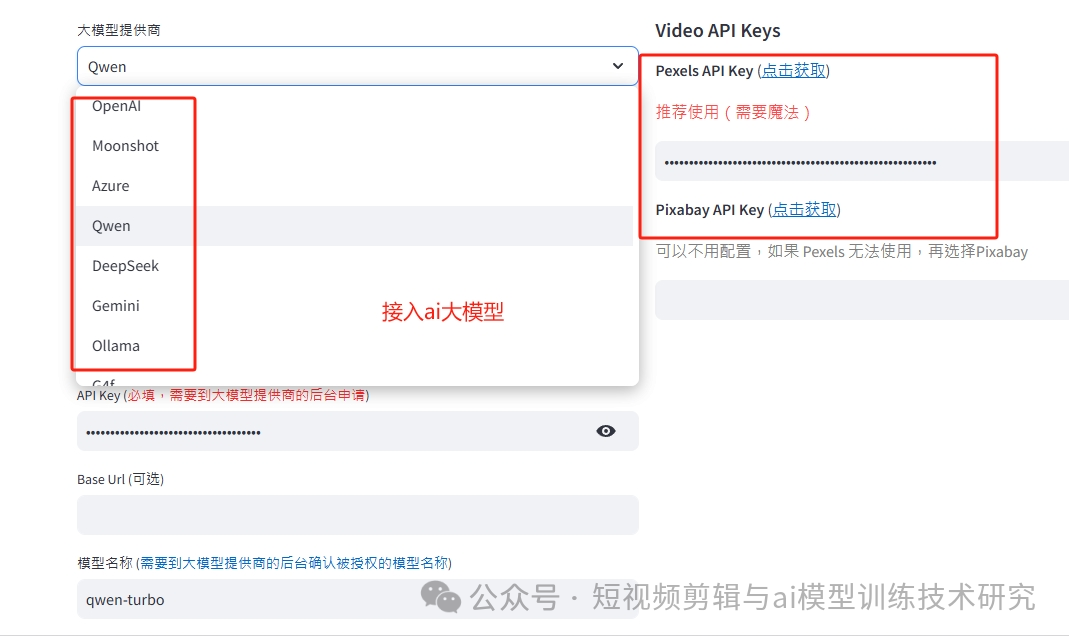Choose DeepSeek as the model provider
1069x640 pixels.
(354, 266)
